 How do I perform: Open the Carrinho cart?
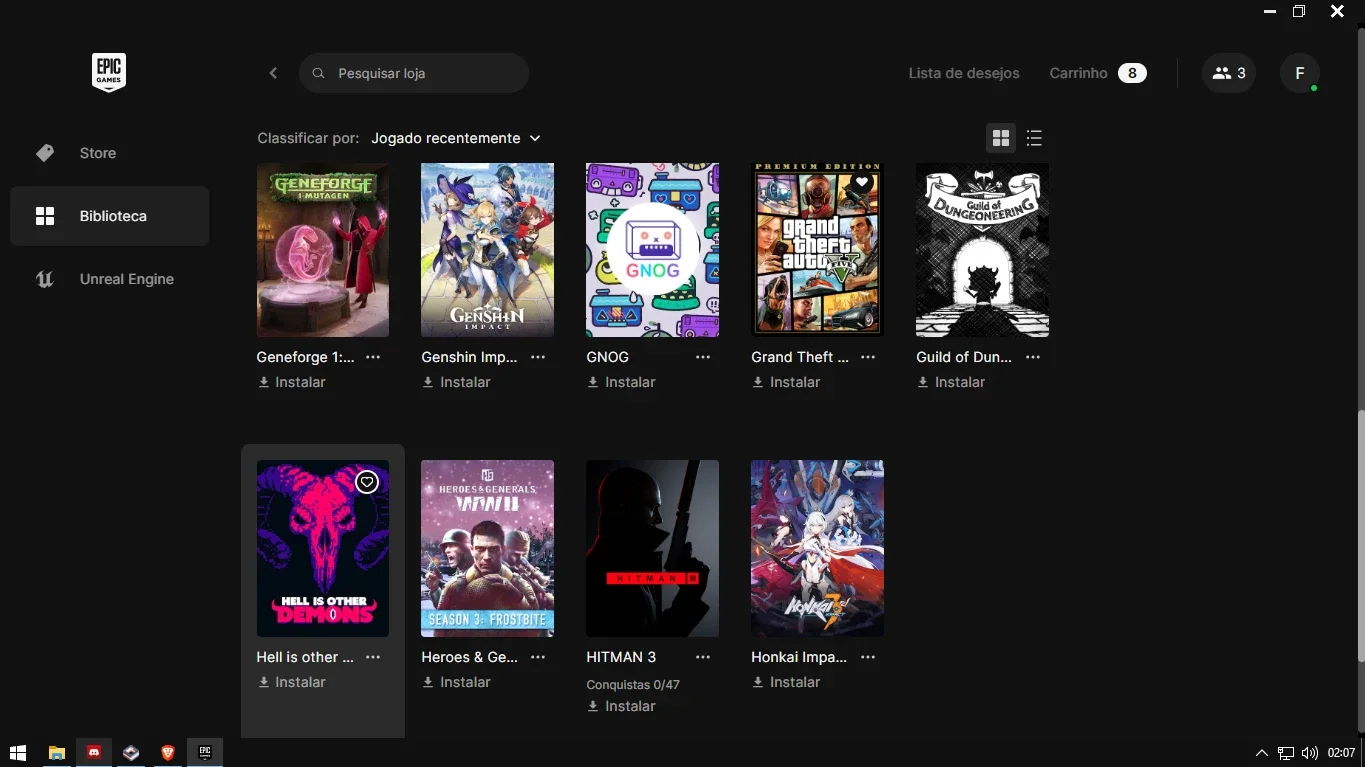(x=1098, y=73)
